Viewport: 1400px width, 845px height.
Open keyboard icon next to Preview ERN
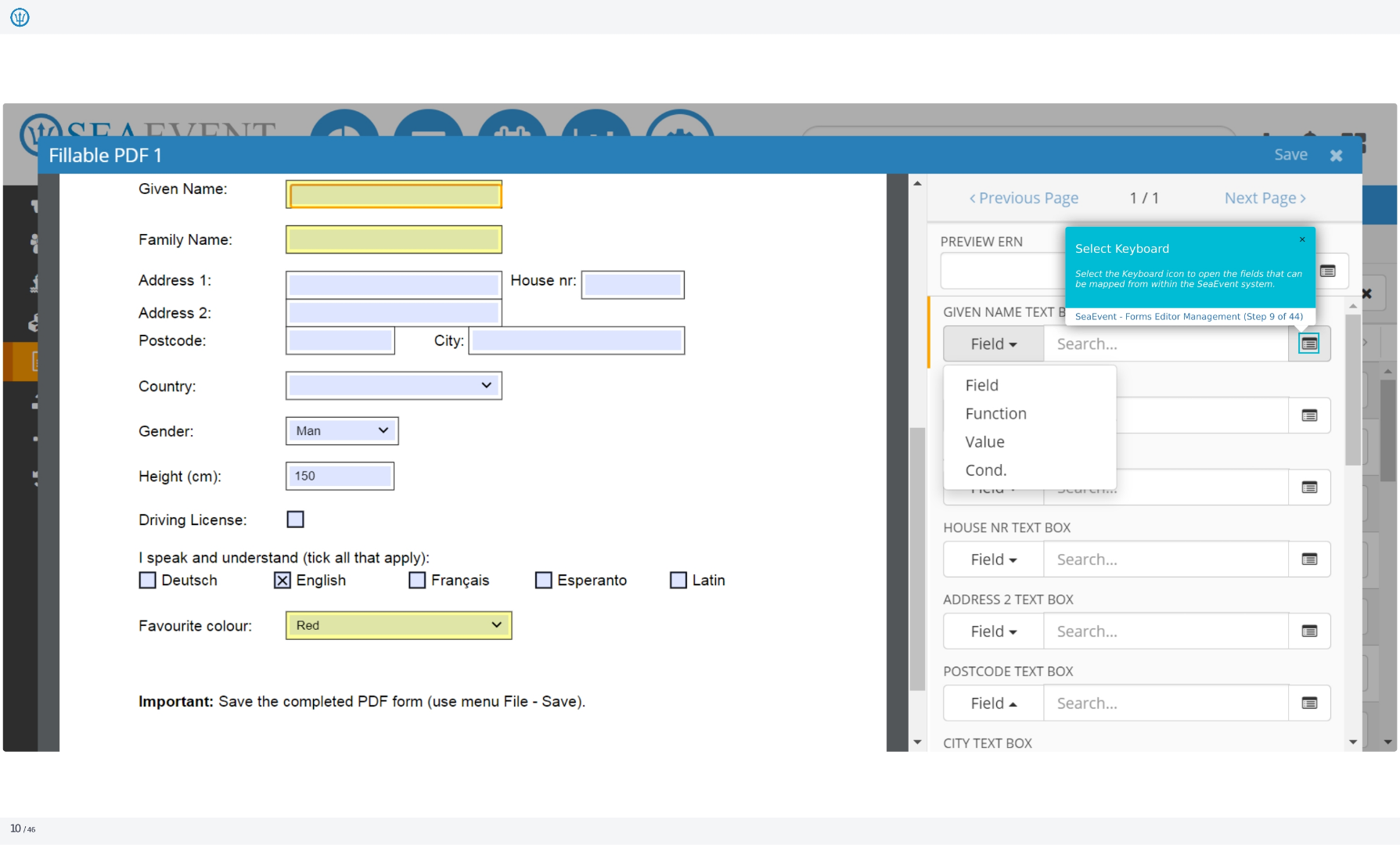pos(1328,271)
